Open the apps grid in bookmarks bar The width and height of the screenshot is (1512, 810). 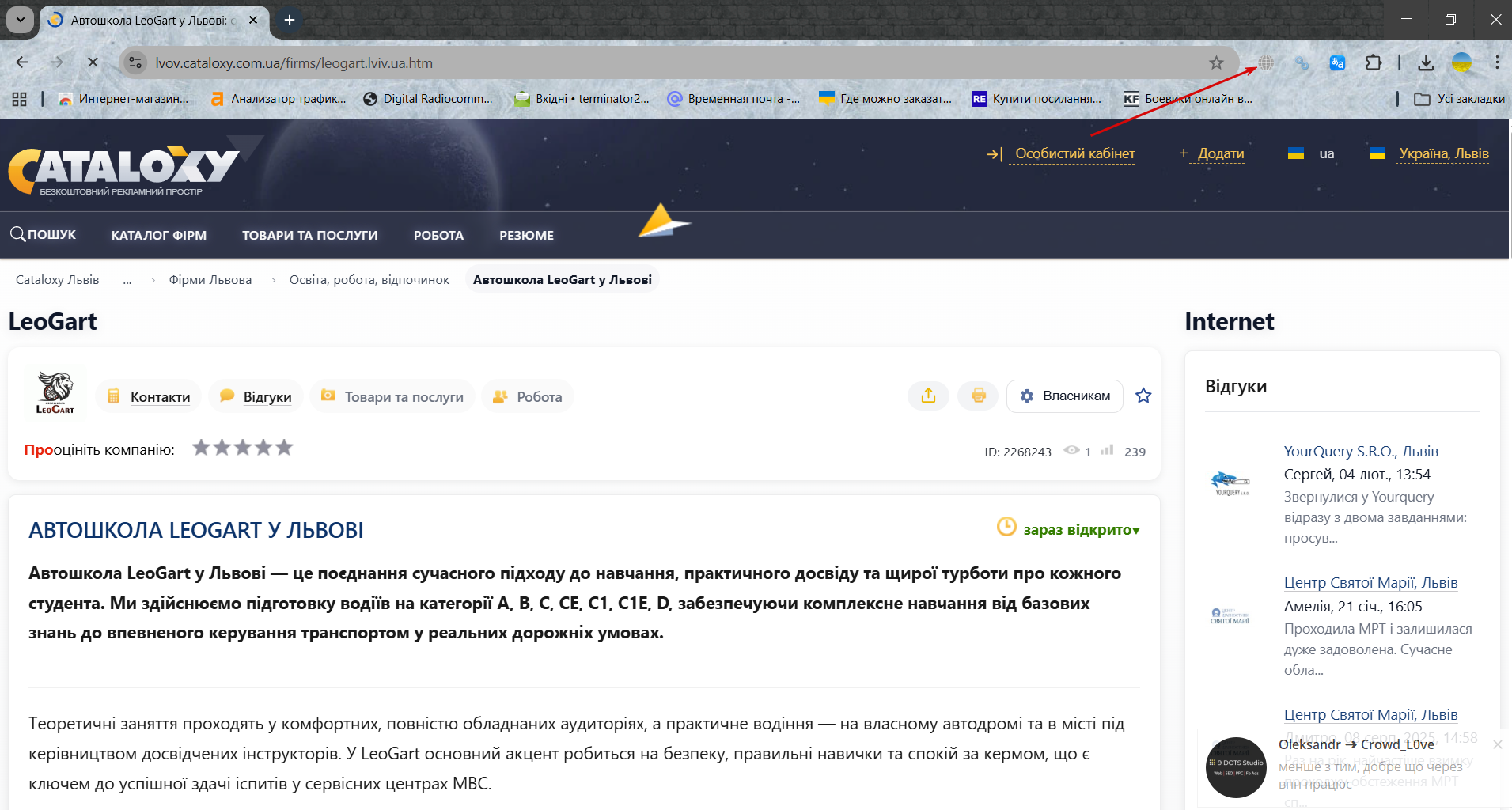(20, 99)
